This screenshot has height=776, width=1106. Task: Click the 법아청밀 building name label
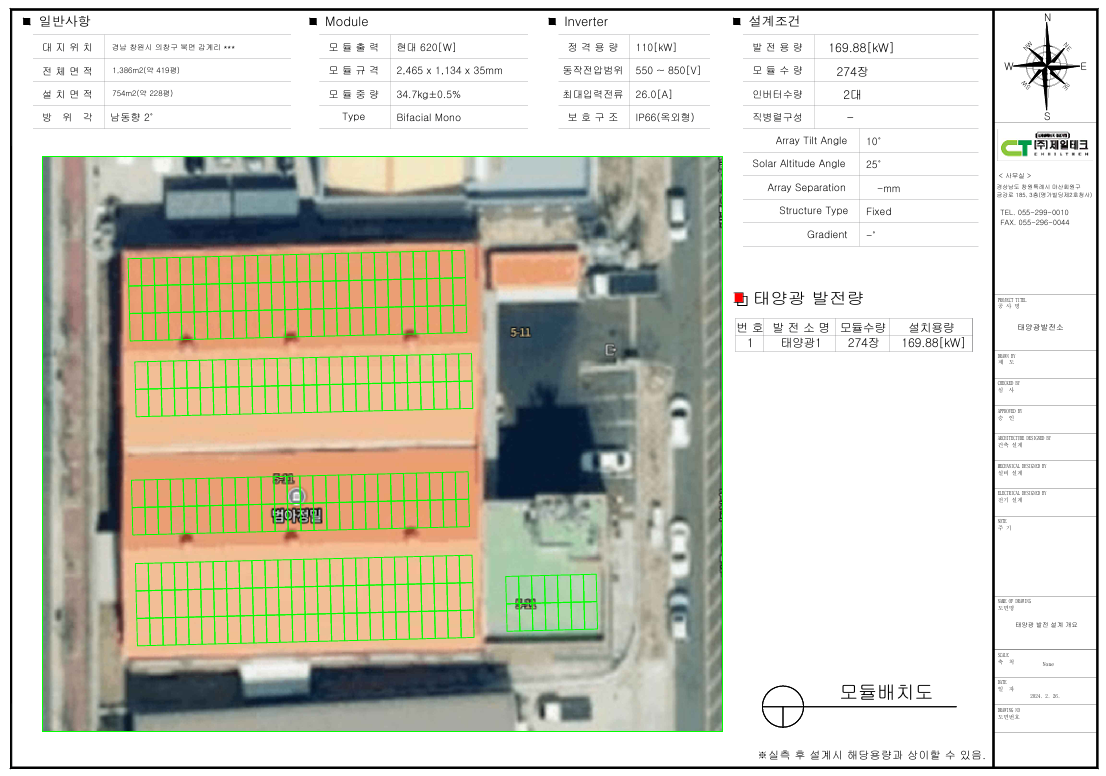point(298,516)
